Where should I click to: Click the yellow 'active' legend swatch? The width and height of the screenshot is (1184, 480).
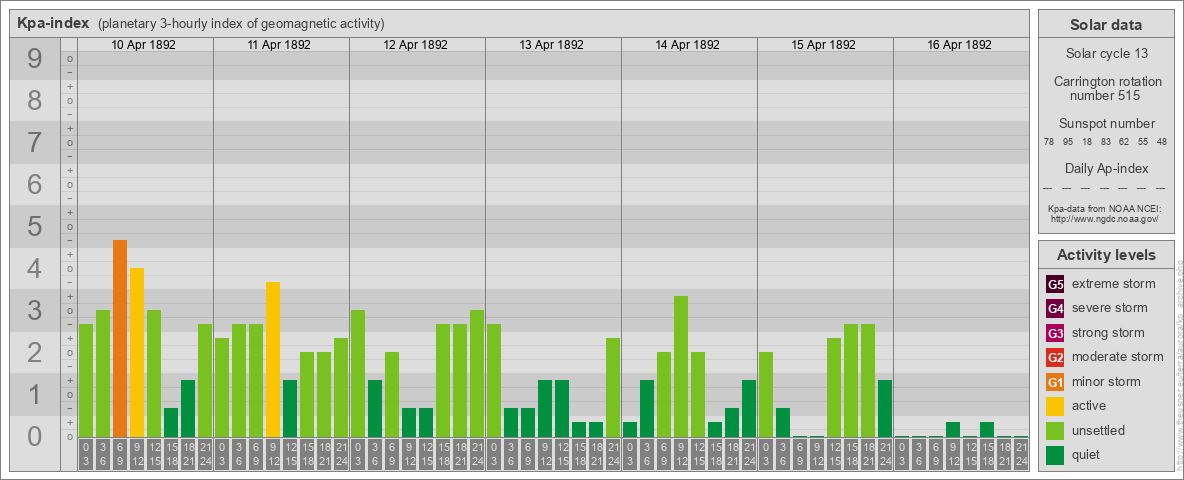[1055, 406]
